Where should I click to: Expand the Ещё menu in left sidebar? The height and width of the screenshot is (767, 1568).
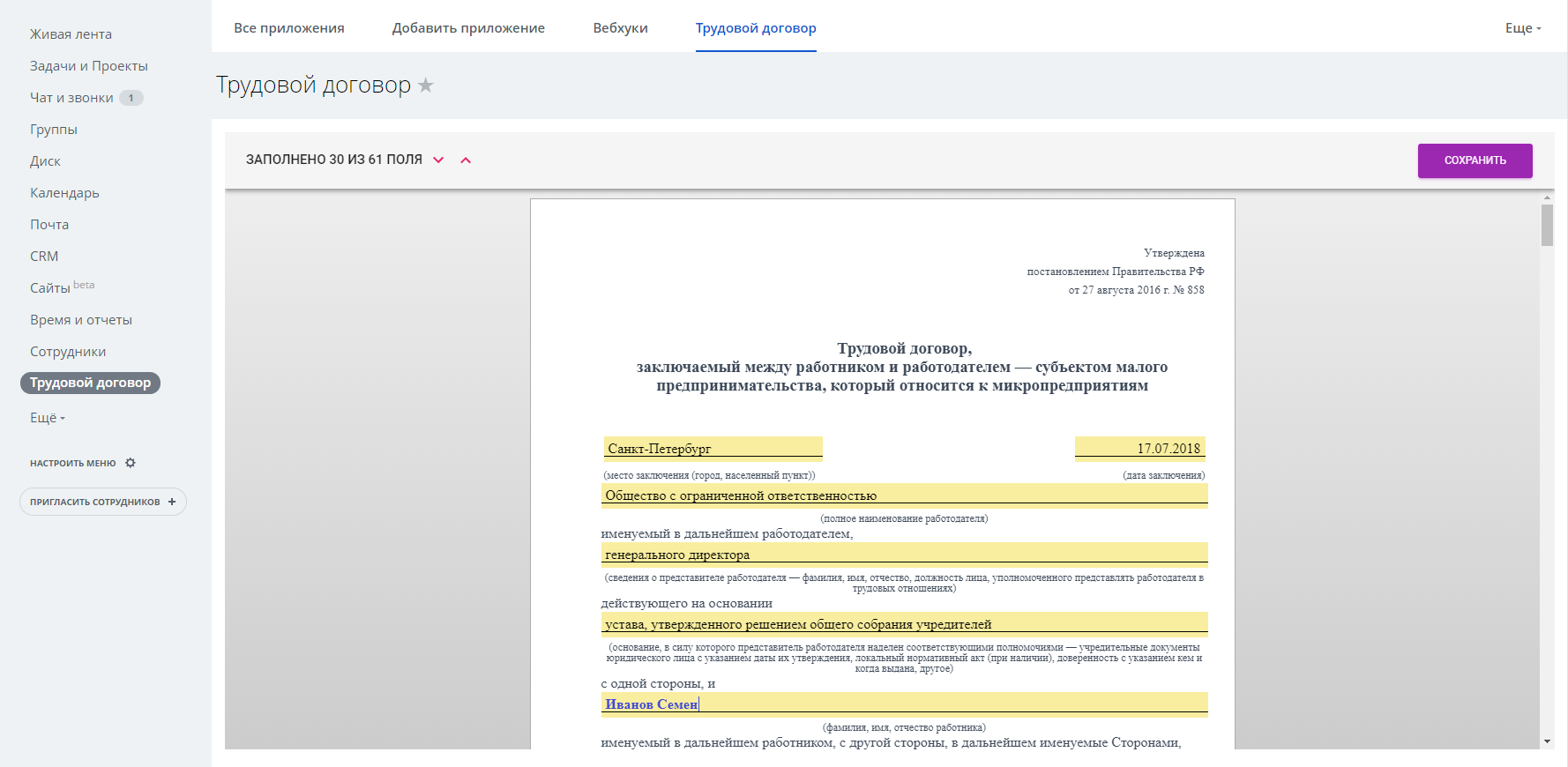coord(48,418)
